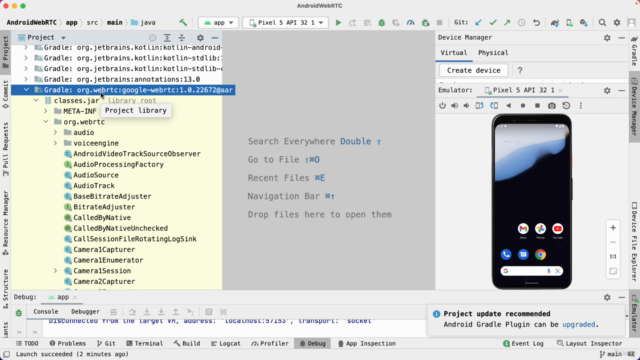The width and height of the screenshot is (640, 360).
Task: Zoom in emulator with plus button
Action: pos(613,228)
